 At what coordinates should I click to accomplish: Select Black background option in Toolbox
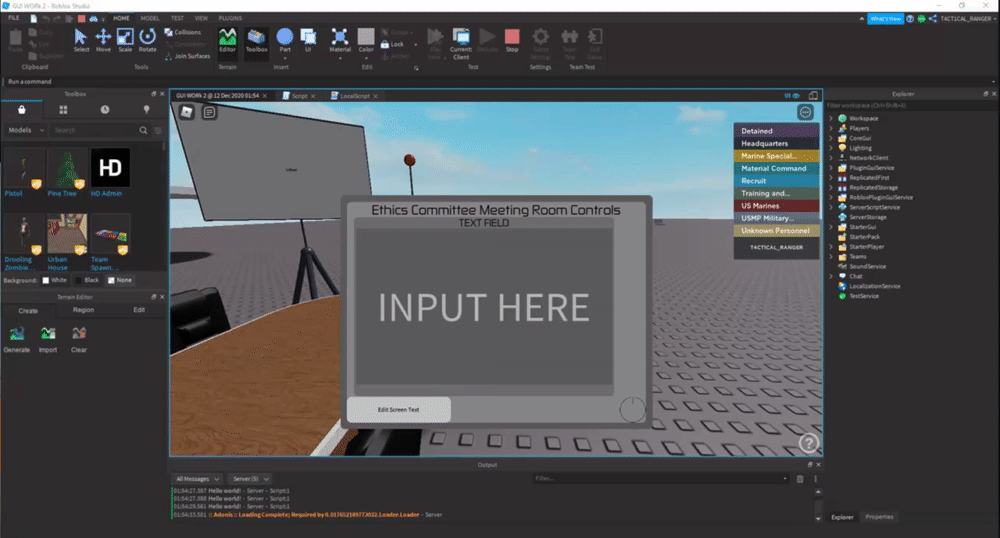[87, 280]
